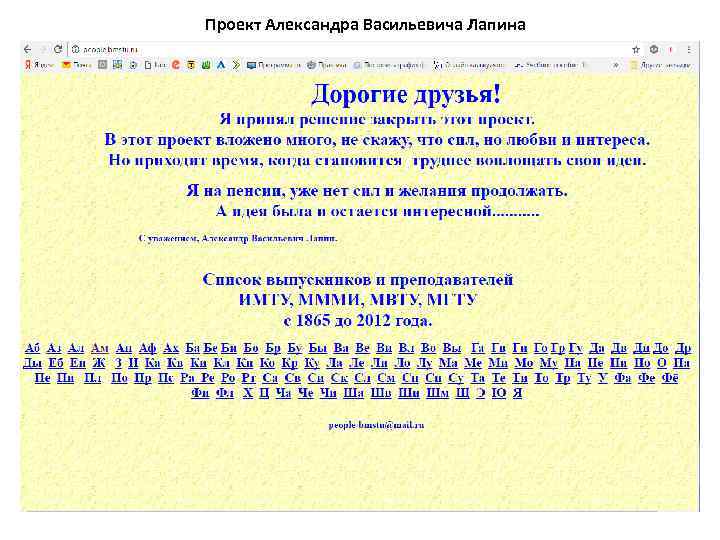Open the 'Ча' surname list link
This screenshot has width=720, height=540.
[x=283, y=393]
